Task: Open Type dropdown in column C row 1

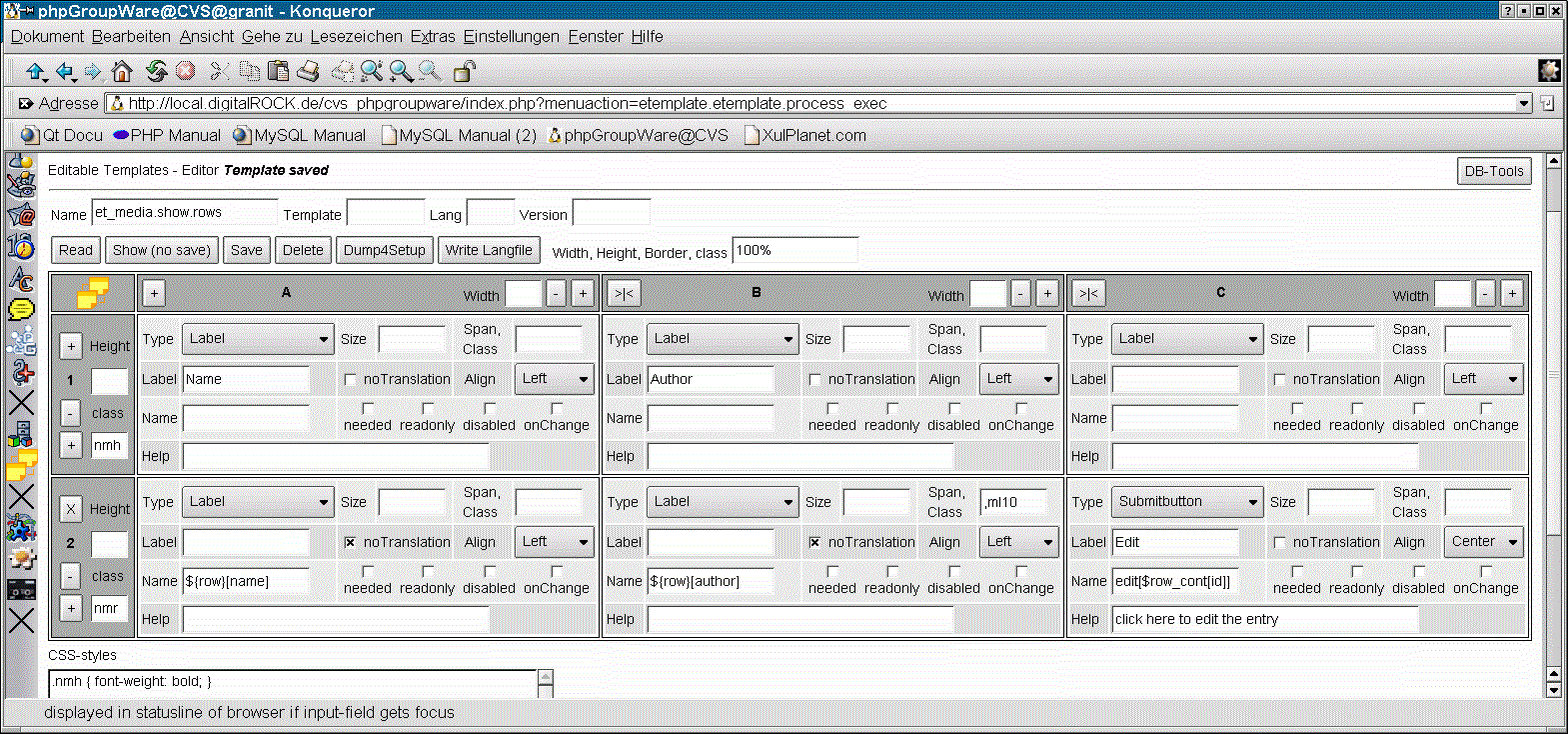Action: (1186, 339)
